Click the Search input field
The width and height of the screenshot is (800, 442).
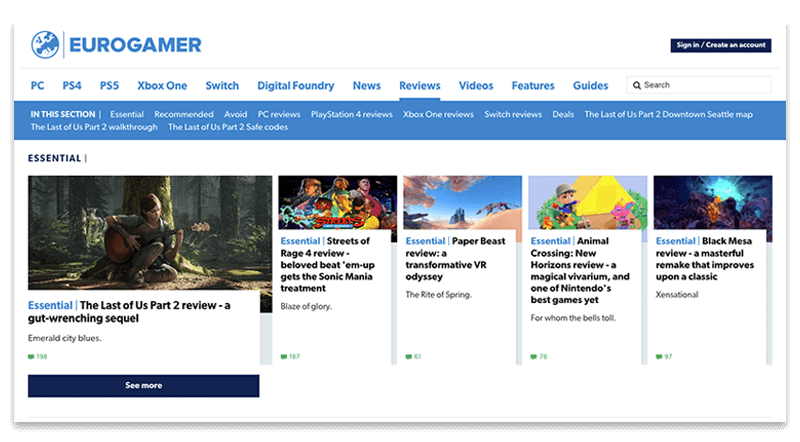(699, 85)
